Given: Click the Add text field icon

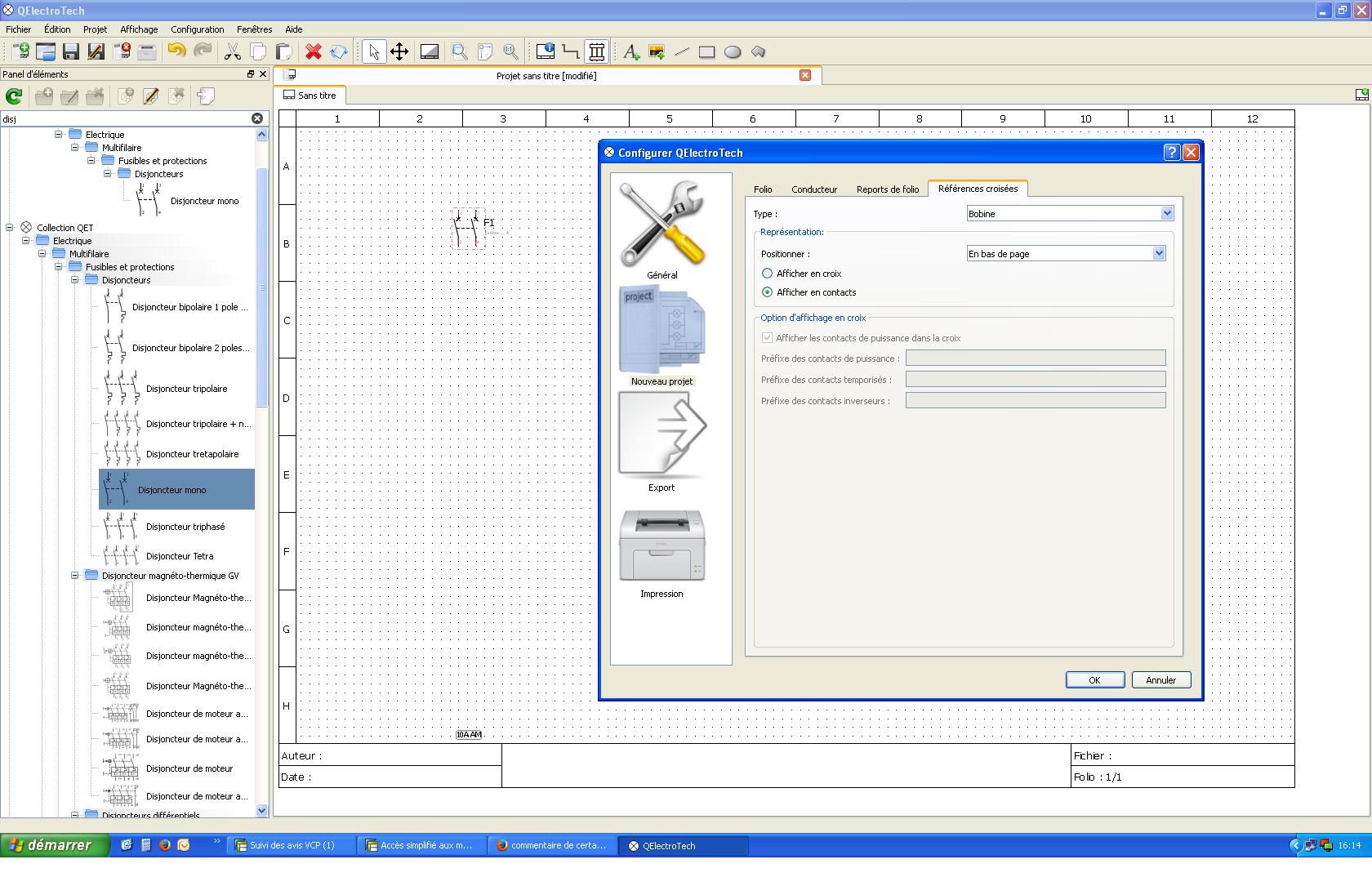Looking at the screenshot, I should pyautogui.click(x=630, y=51).
